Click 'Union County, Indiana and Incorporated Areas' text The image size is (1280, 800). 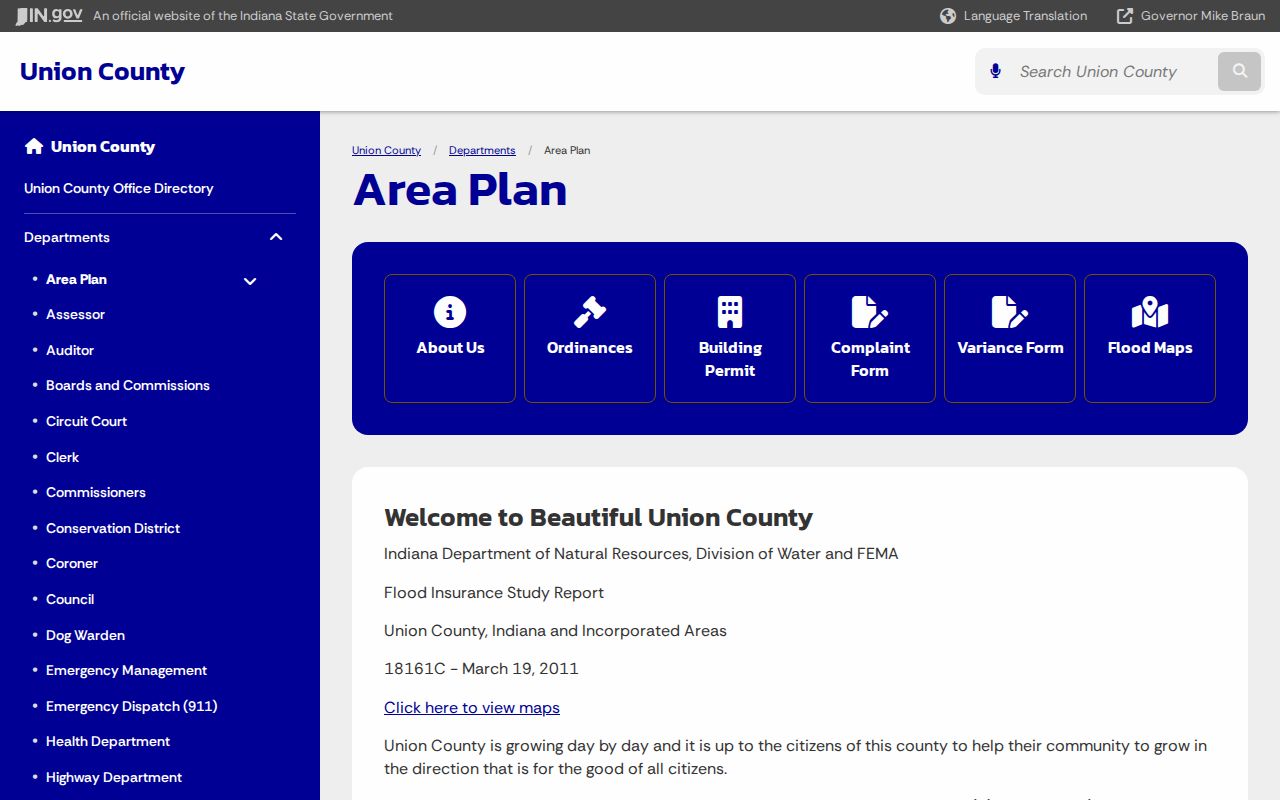click(x=555, y=630)
